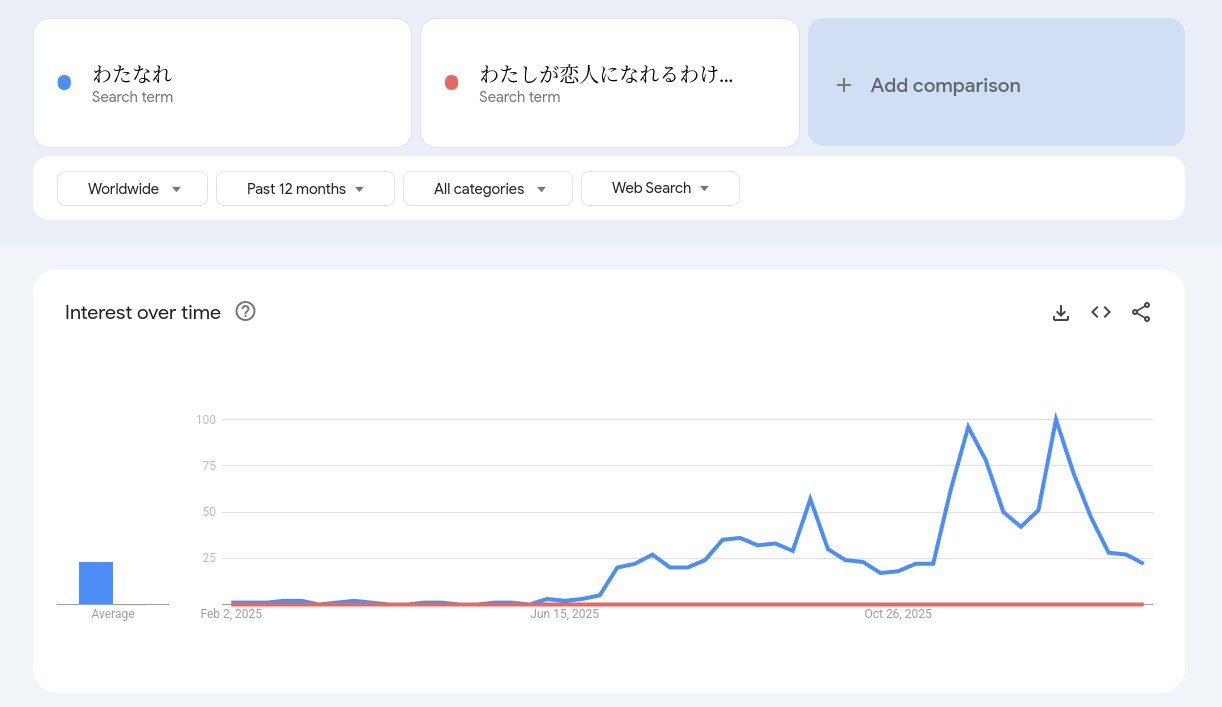Select the Jun 15, 2025 axis label

565,614
